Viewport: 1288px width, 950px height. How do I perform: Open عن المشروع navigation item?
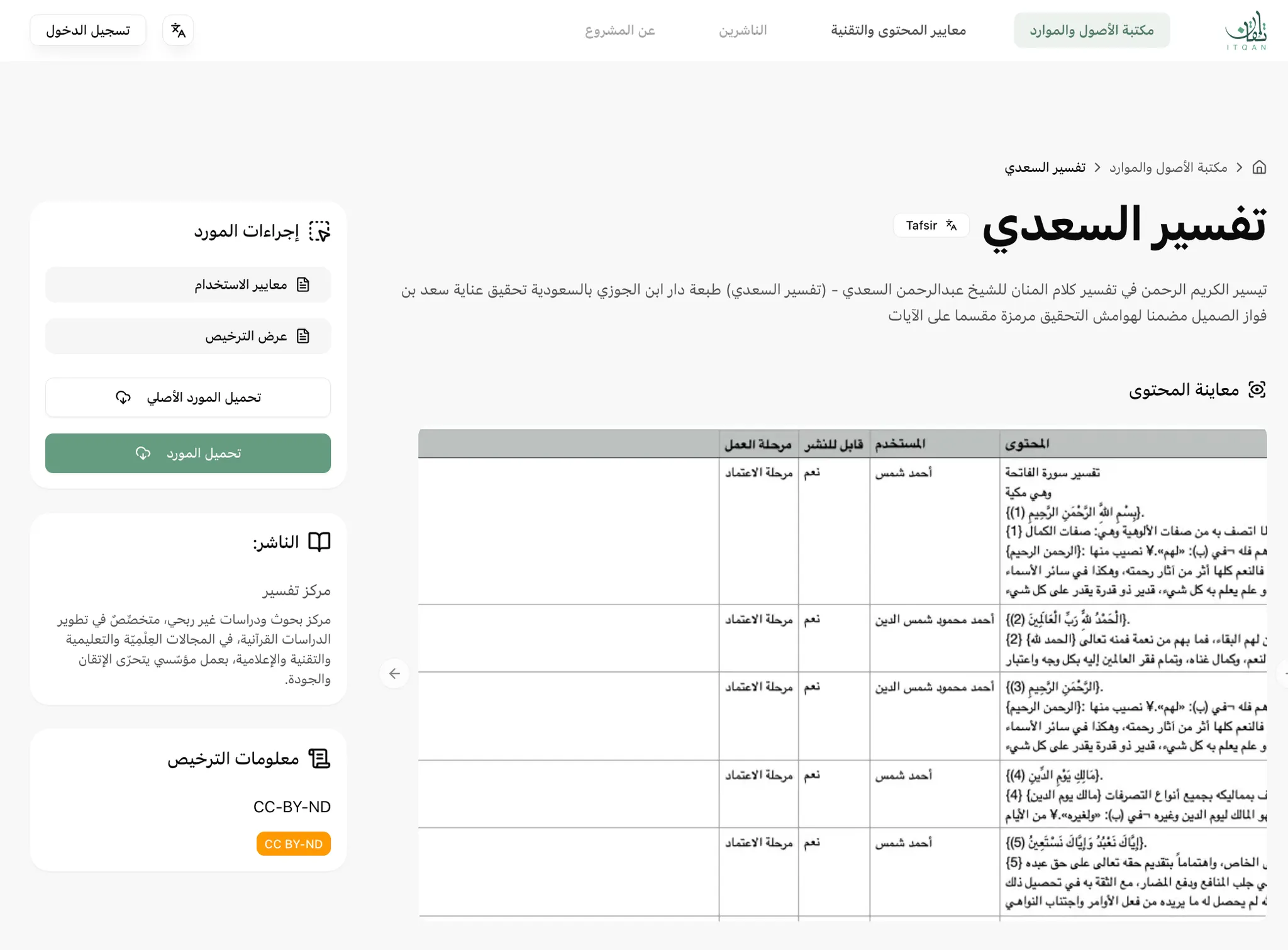point(620,30)
